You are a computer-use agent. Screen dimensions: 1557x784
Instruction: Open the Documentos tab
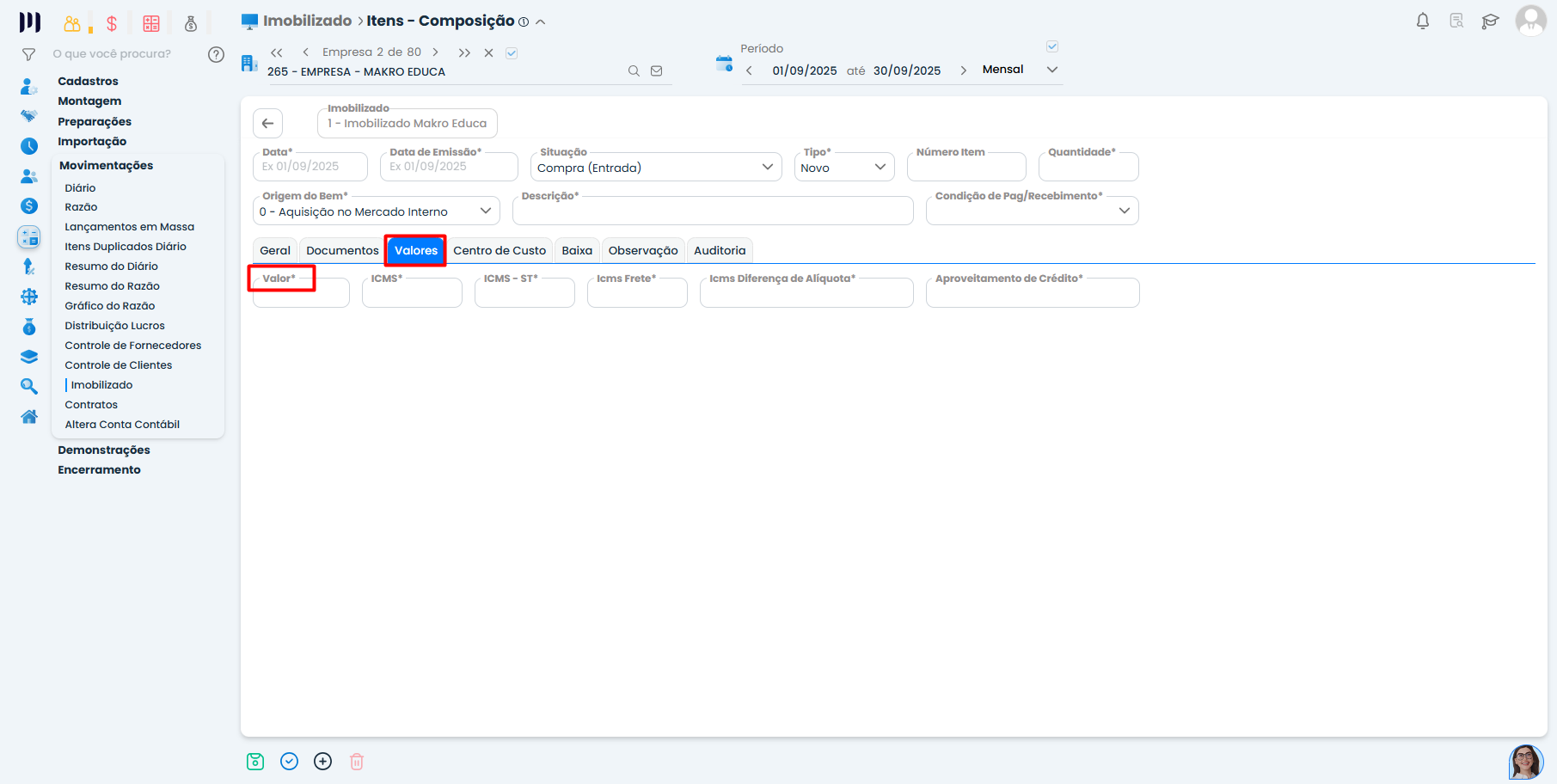(342, 251)
